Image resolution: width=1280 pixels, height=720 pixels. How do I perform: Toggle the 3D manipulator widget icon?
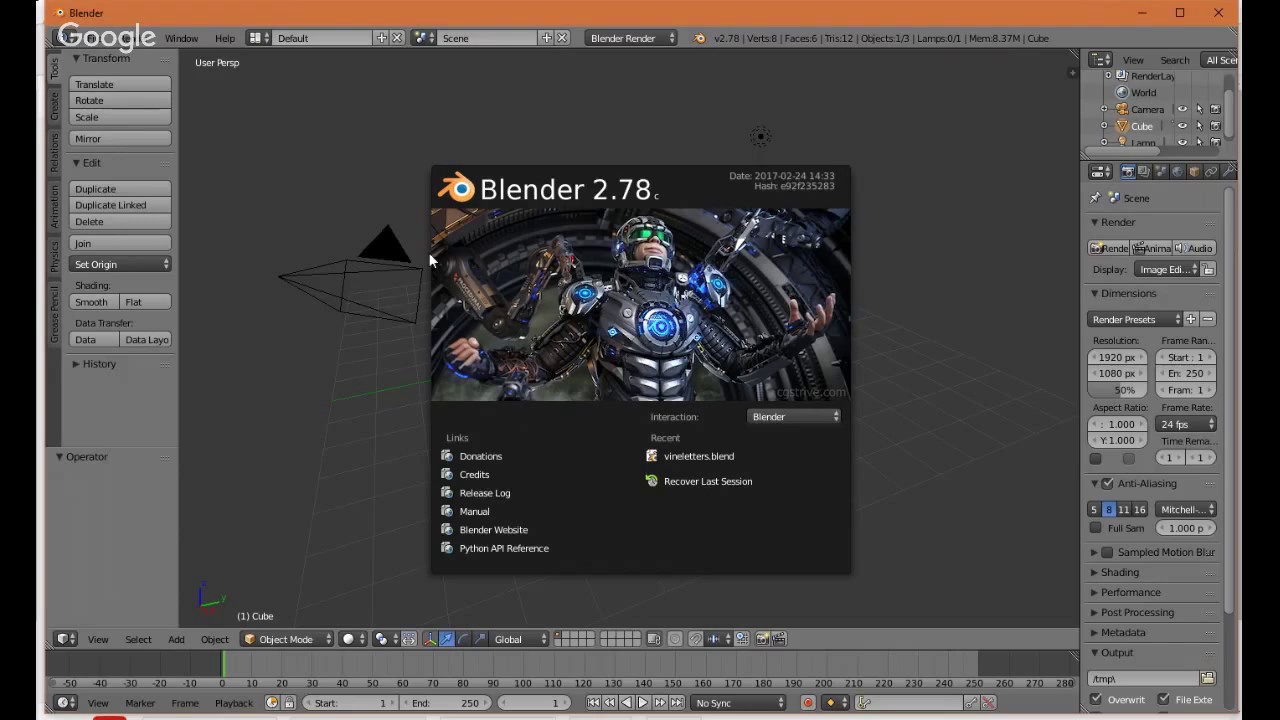[430, 639]
